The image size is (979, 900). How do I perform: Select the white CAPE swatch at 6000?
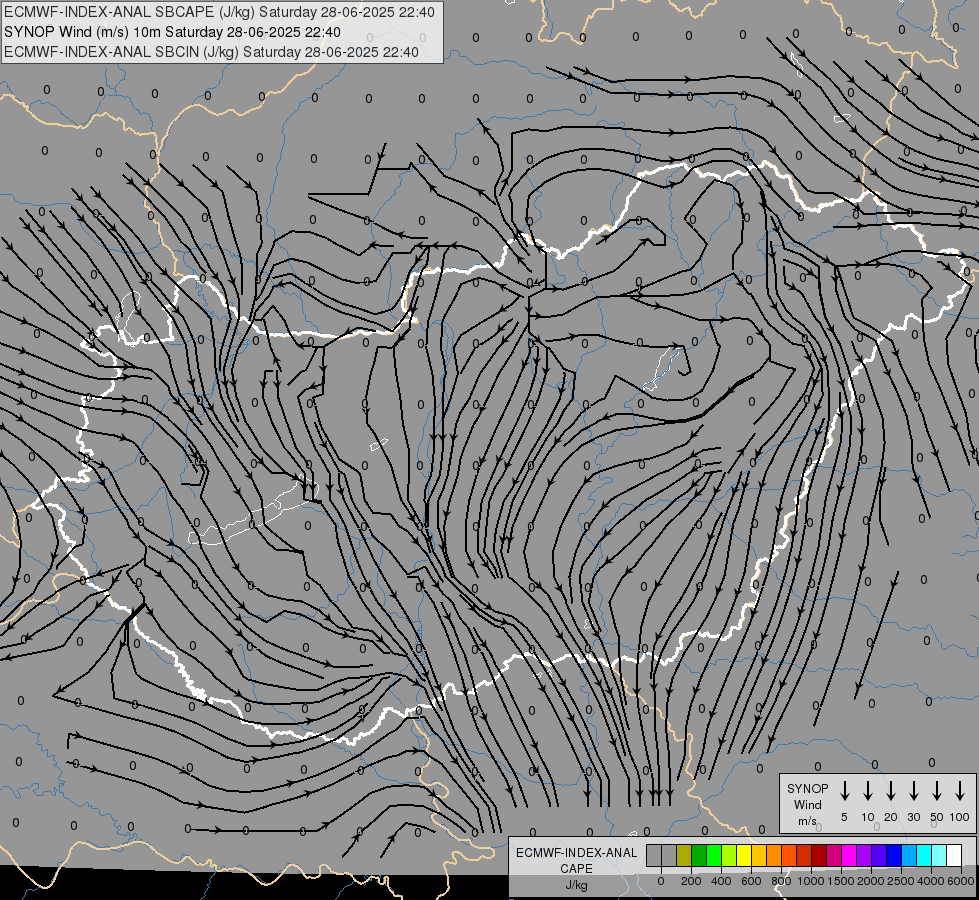(954, 855)
